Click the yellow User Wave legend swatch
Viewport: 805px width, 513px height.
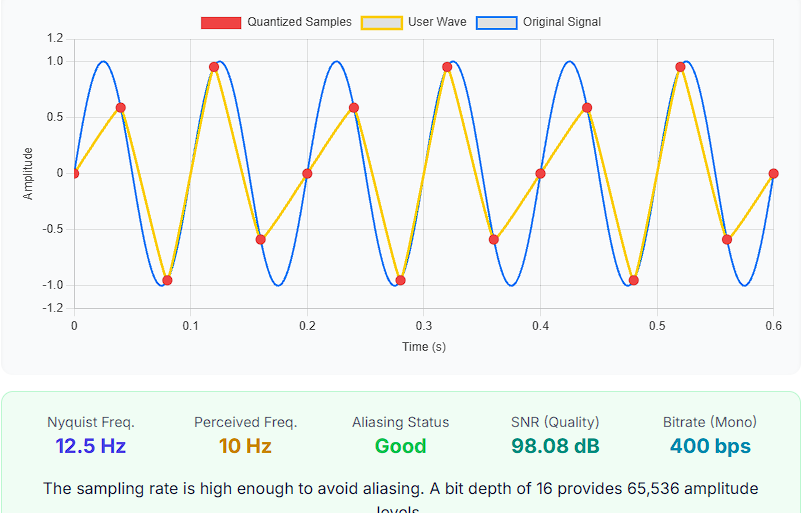click(381, 22)
